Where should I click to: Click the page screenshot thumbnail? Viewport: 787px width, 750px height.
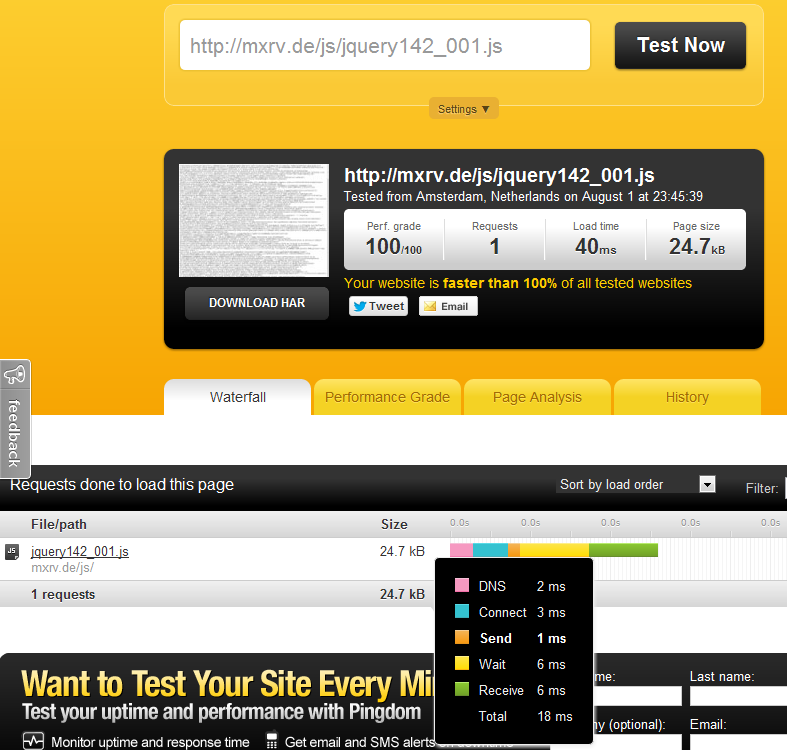[254, 220]
